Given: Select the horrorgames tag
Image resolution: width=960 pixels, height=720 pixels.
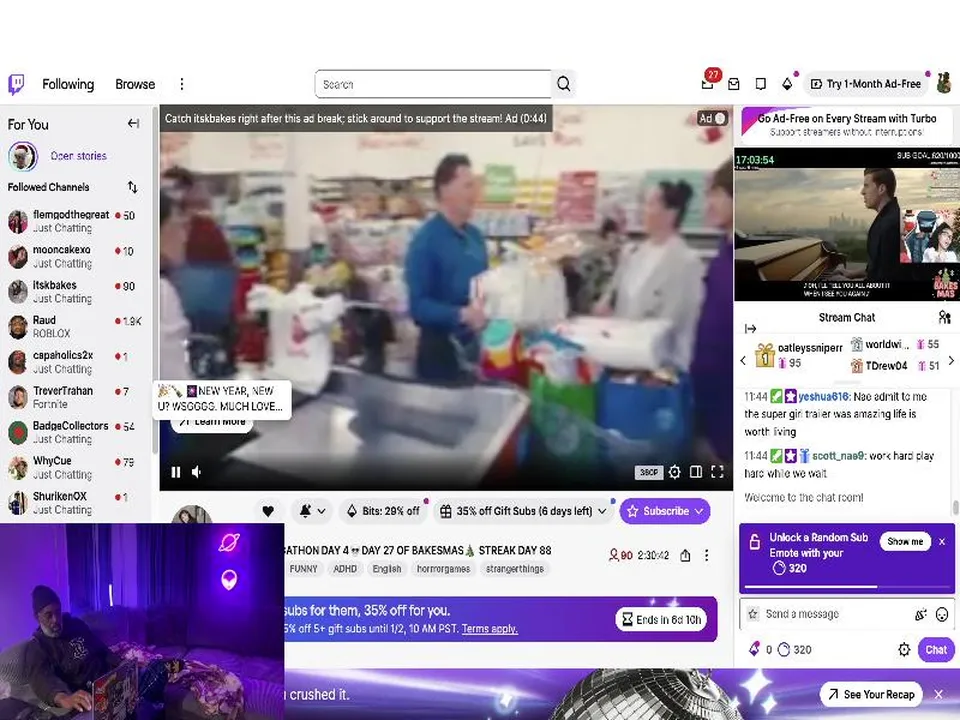Looking at the screenshot, I should pos(443,569).
